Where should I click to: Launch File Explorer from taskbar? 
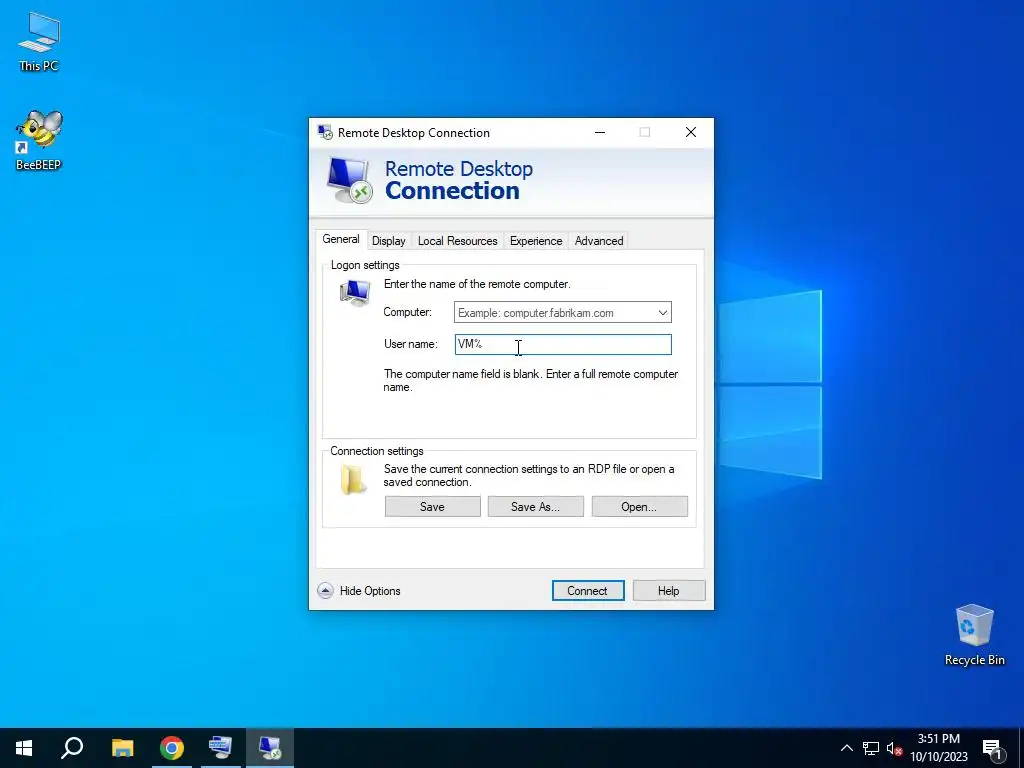tap(122, 748)
